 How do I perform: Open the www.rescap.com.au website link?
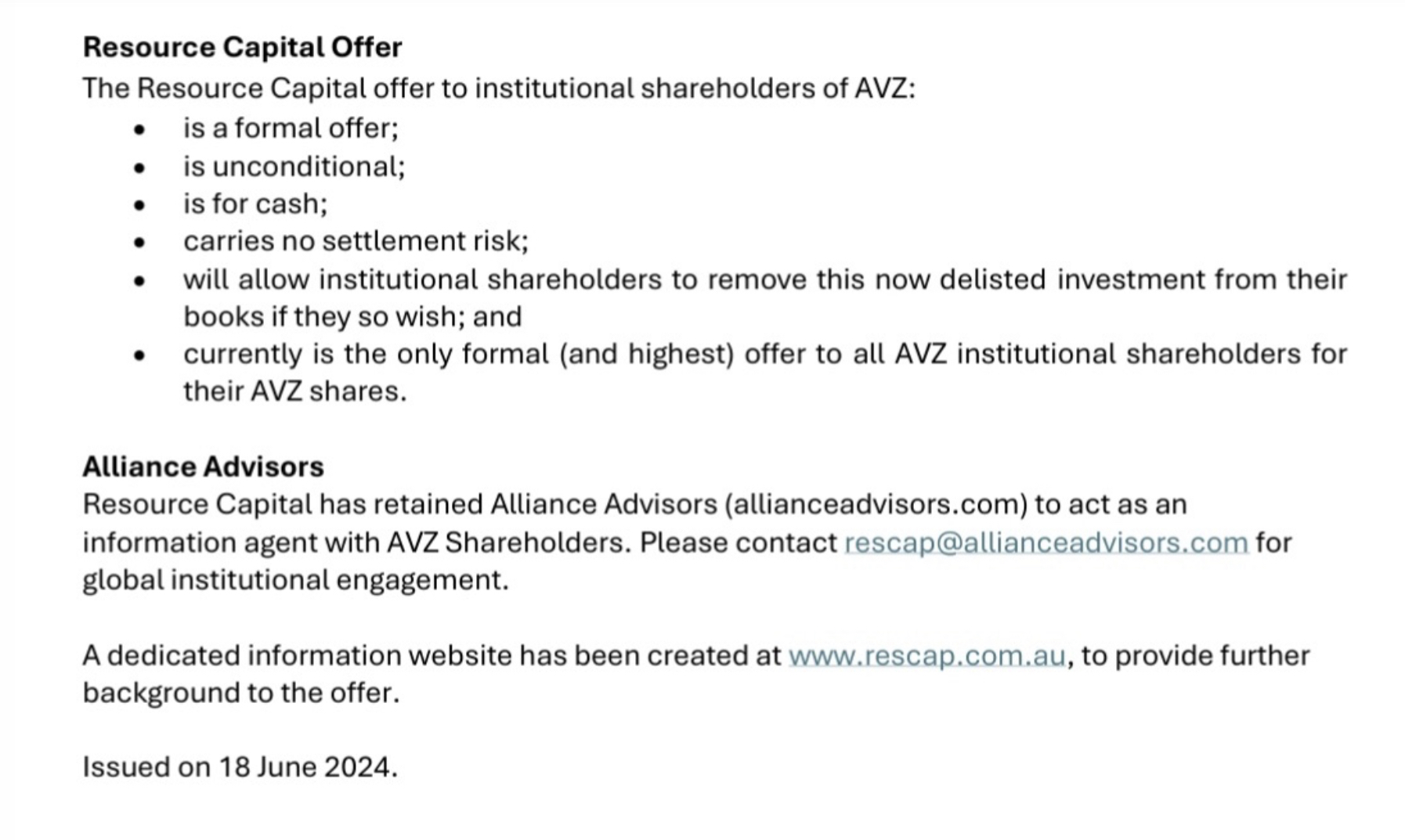926,655
